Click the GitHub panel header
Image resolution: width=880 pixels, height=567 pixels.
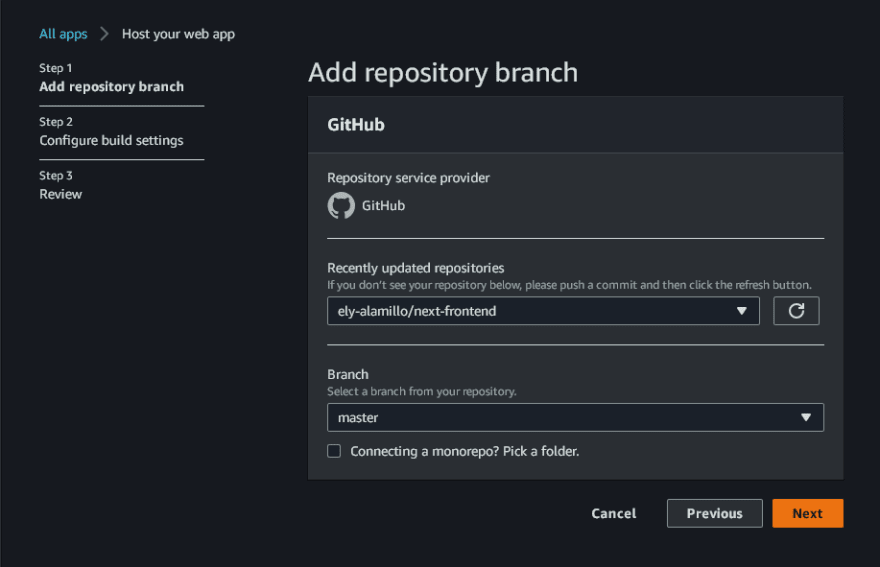[575, 124]
